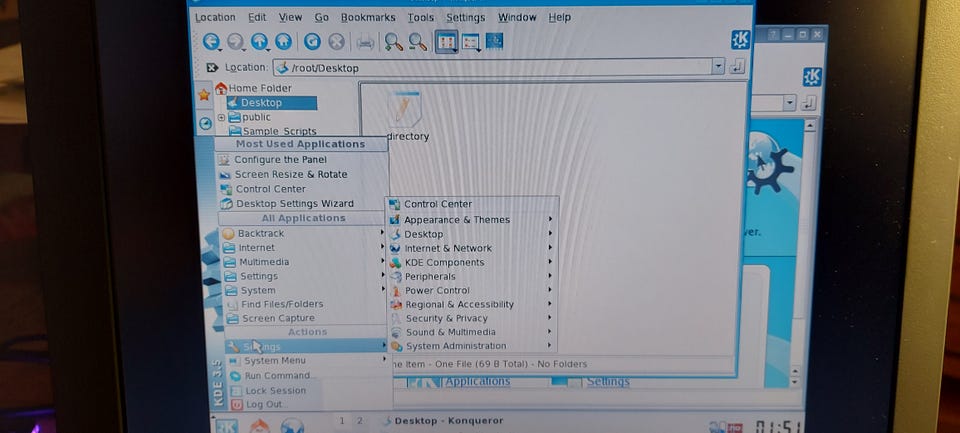Zoom out with the magnifier minus icon
The image size is (960, 433).
(x=418, y=42)
